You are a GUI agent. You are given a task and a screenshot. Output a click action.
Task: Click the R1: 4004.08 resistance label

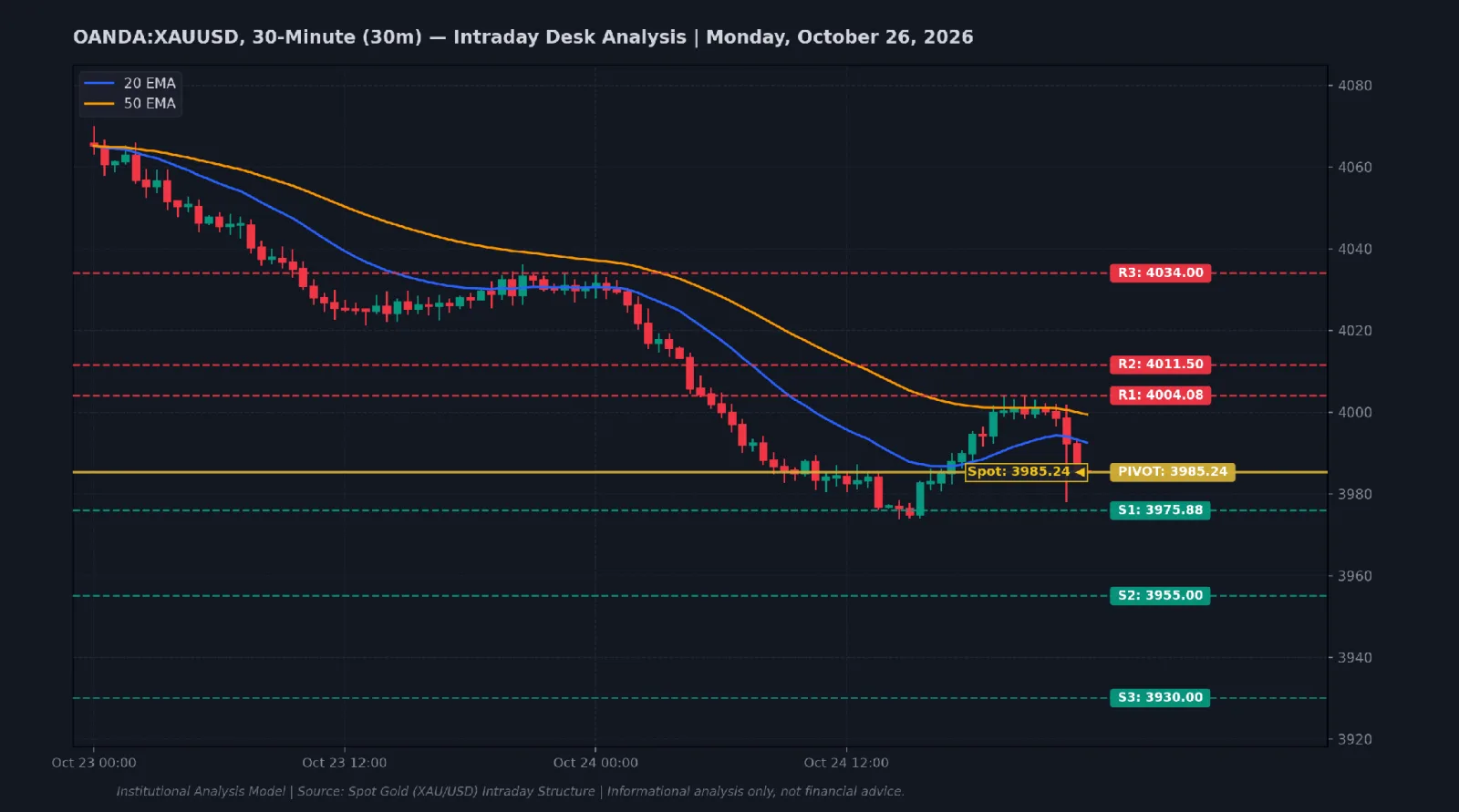1160,395
